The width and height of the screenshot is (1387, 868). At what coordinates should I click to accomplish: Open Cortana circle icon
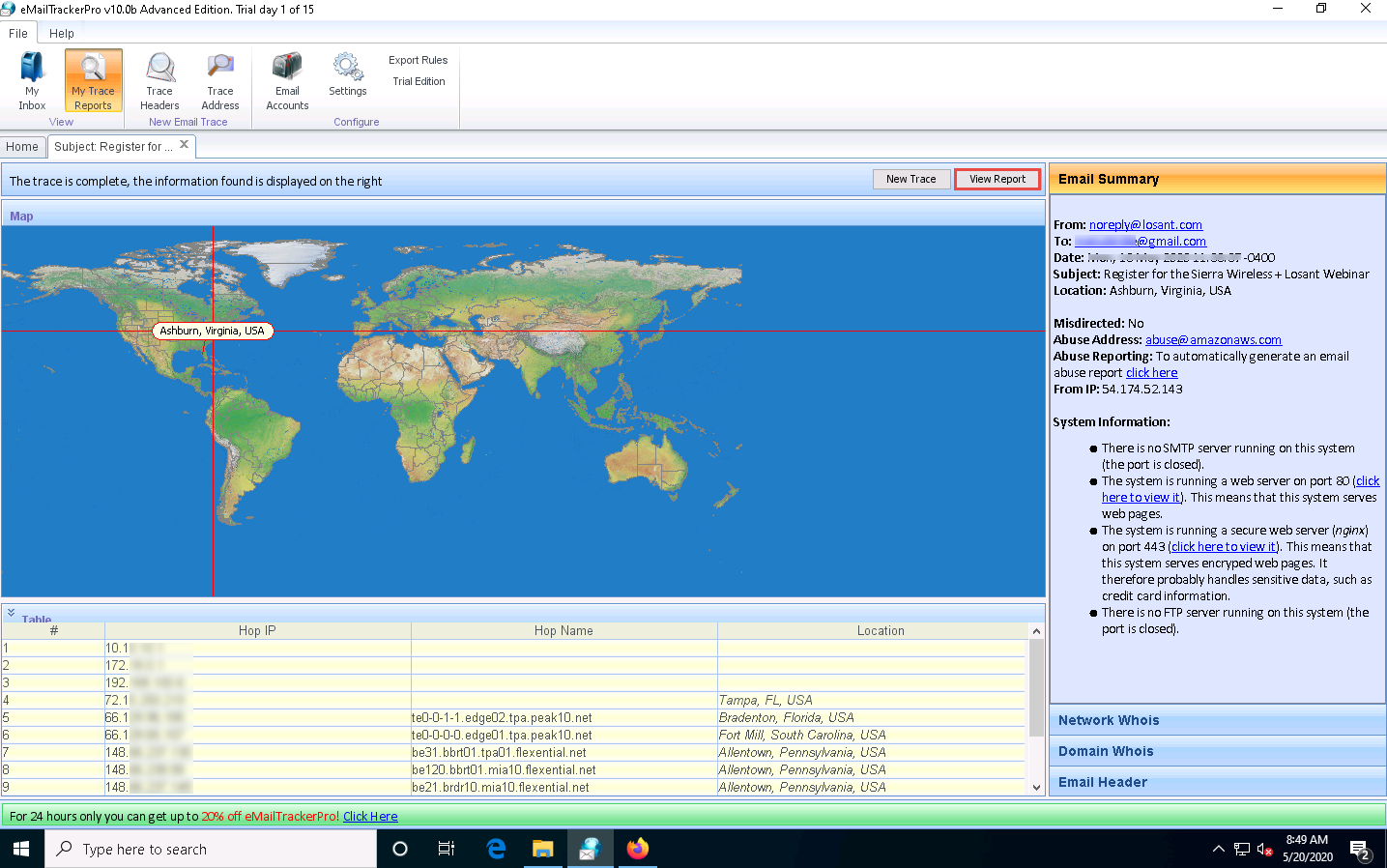pyautogui.click(x=399, y=849)
